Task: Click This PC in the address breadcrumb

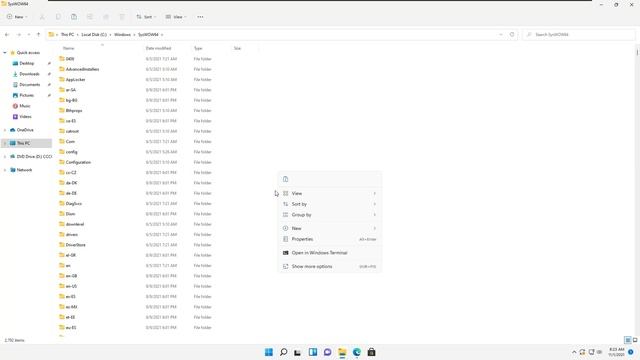Action: [x=67, y=35]
